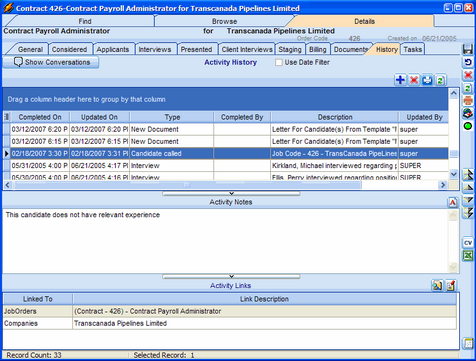Delete activity using red X above the grid

point(414,80)
